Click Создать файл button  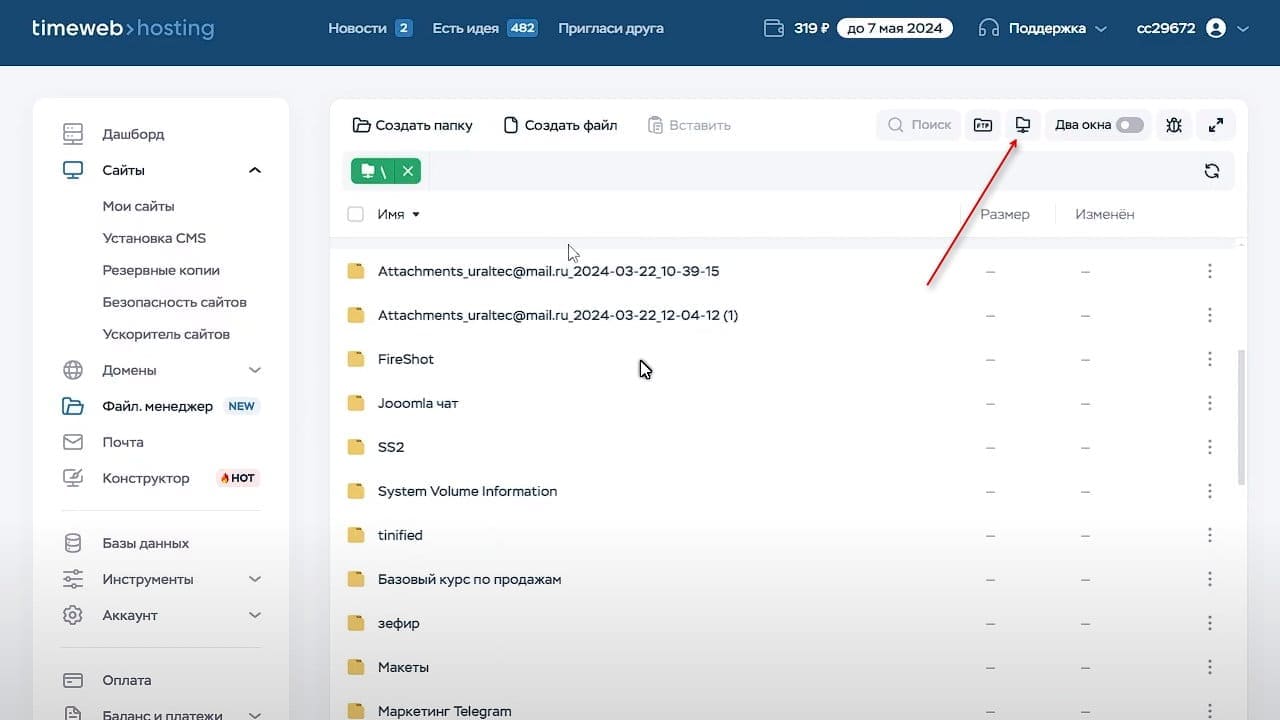pyautogui.click(x=560, y=125)
